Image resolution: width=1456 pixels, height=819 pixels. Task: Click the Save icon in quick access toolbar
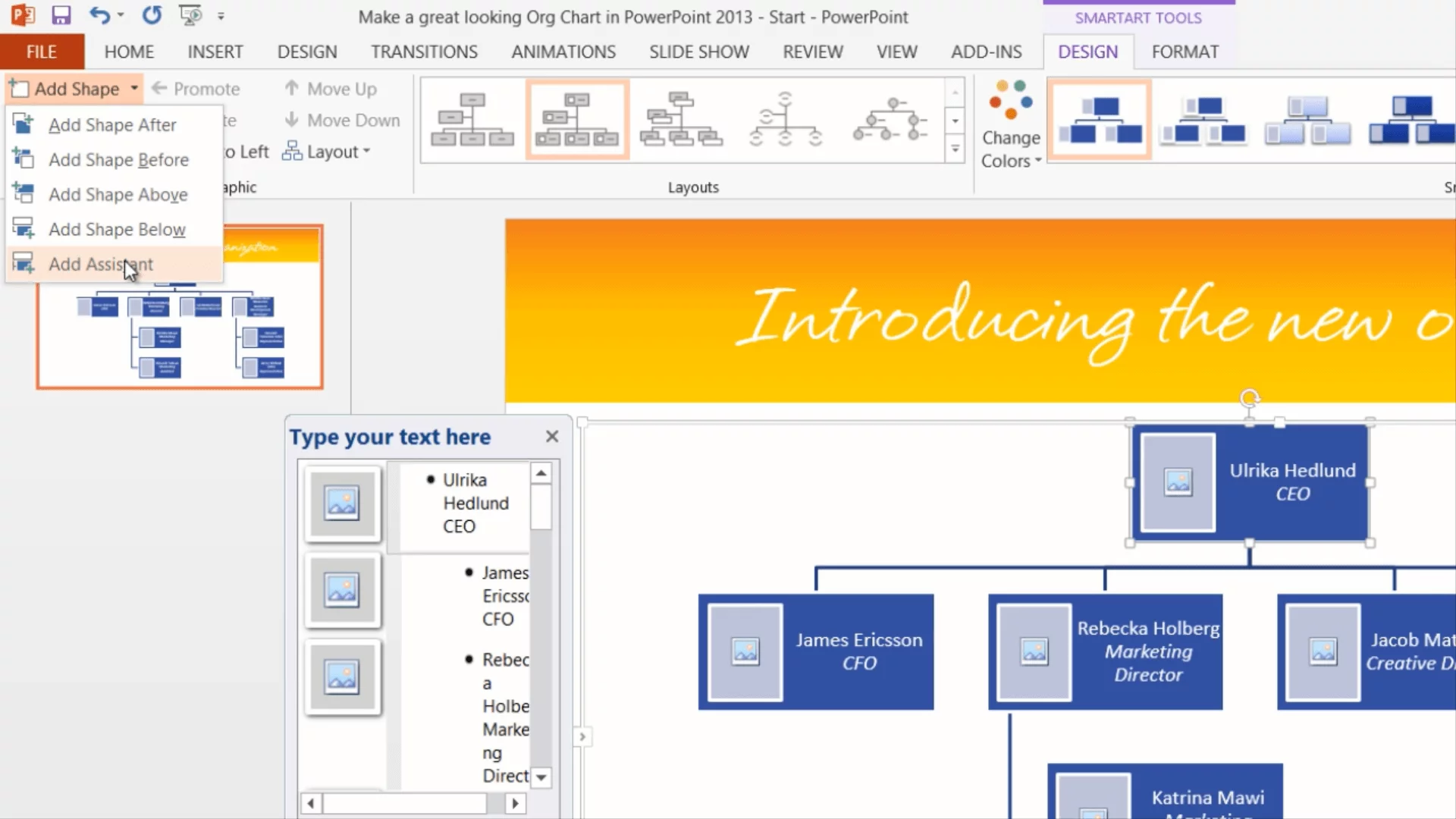point(61,15)
